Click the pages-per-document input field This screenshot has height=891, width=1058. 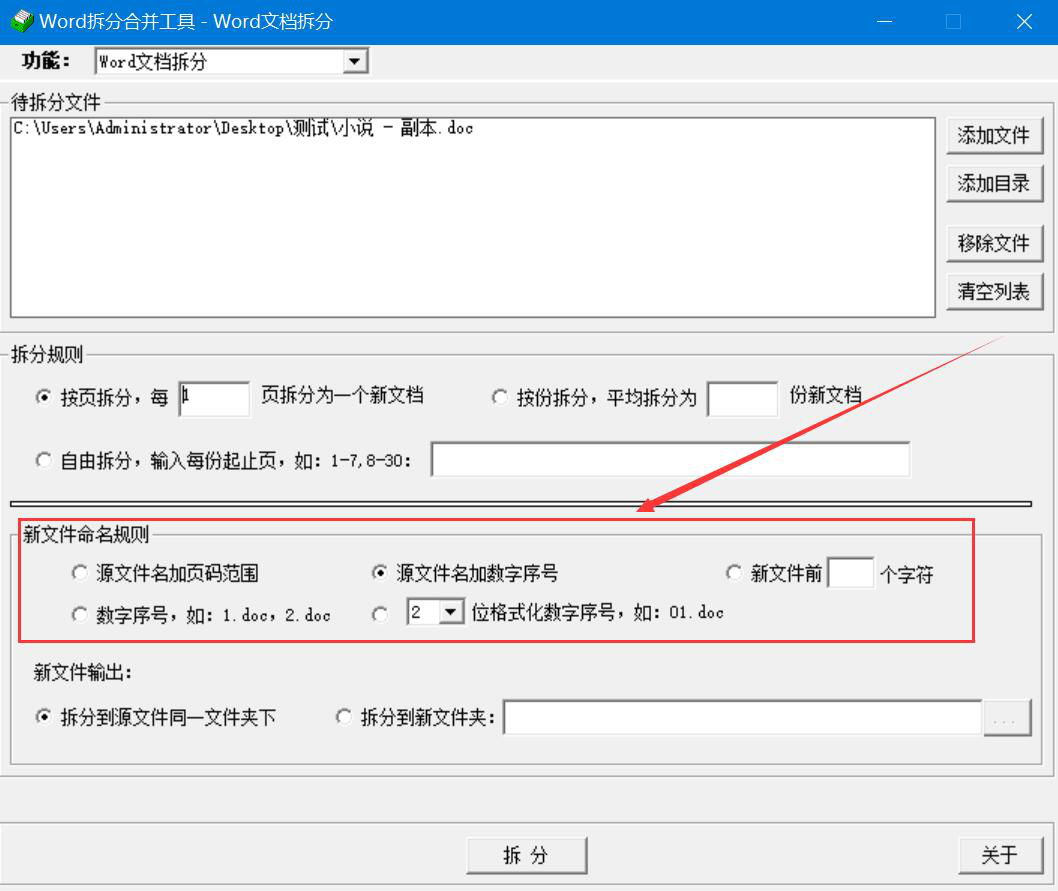[x=215, y=398]
